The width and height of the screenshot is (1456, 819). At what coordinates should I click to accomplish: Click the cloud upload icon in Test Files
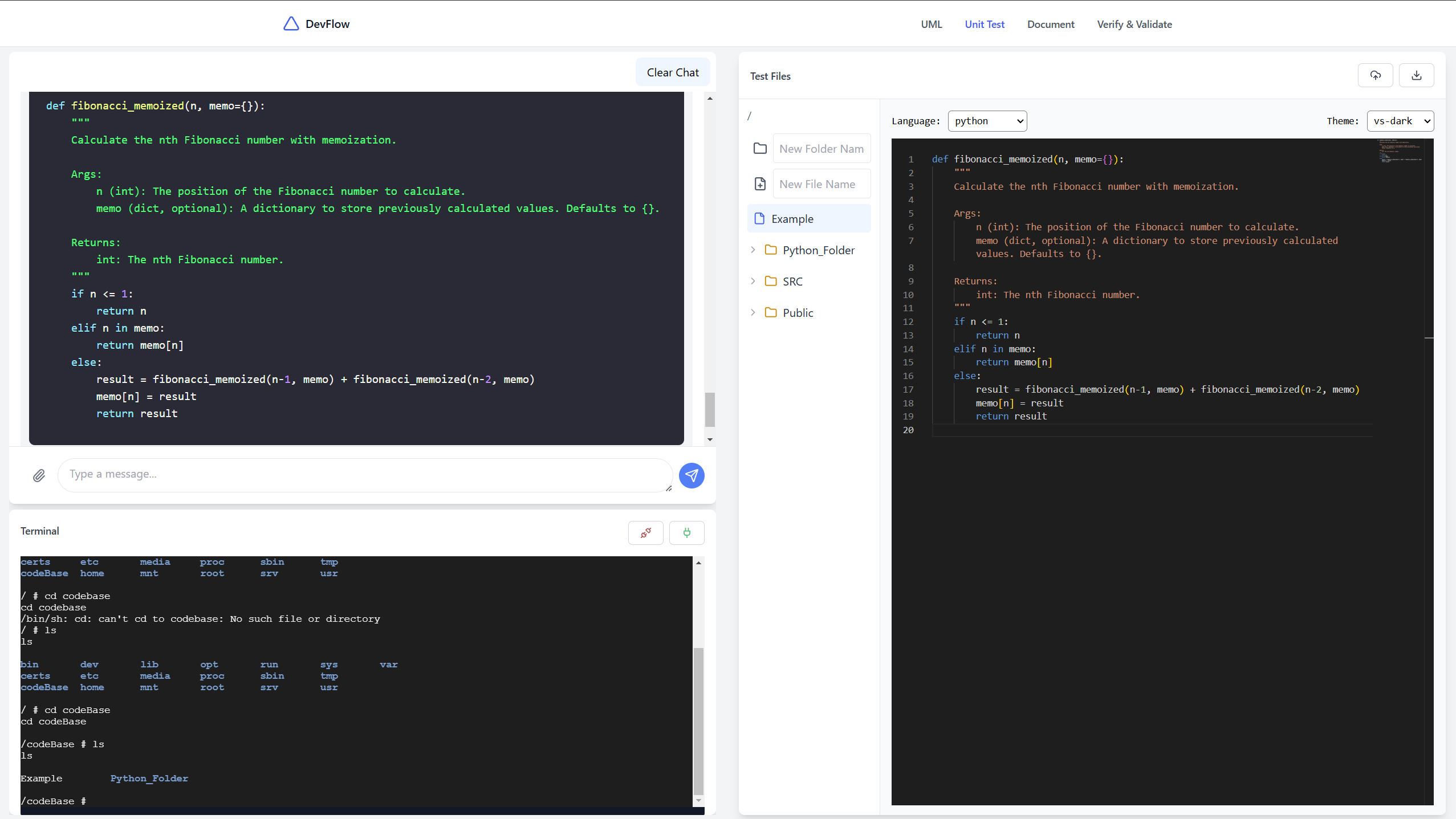1375,75
